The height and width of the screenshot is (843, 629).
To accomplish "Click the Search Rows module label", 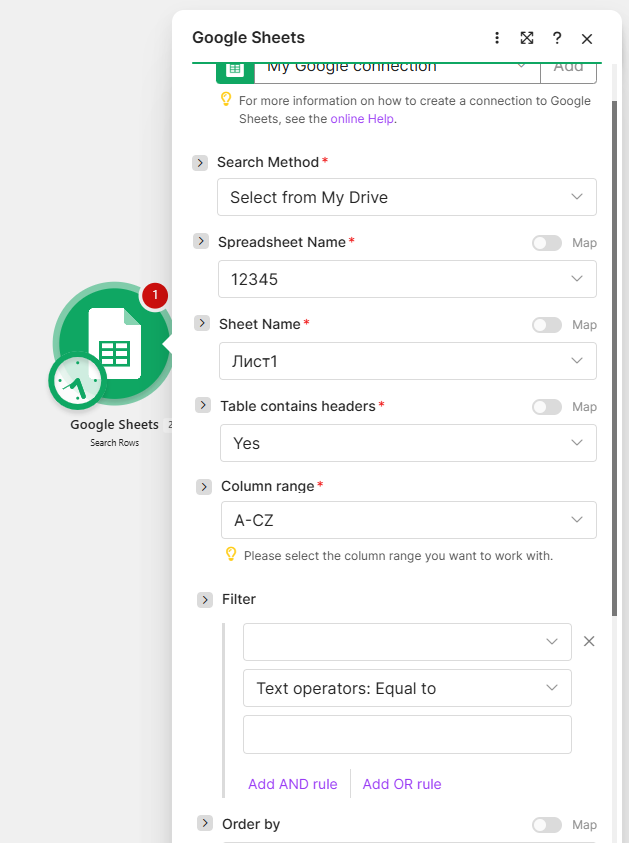I will [x=115, y=443].
